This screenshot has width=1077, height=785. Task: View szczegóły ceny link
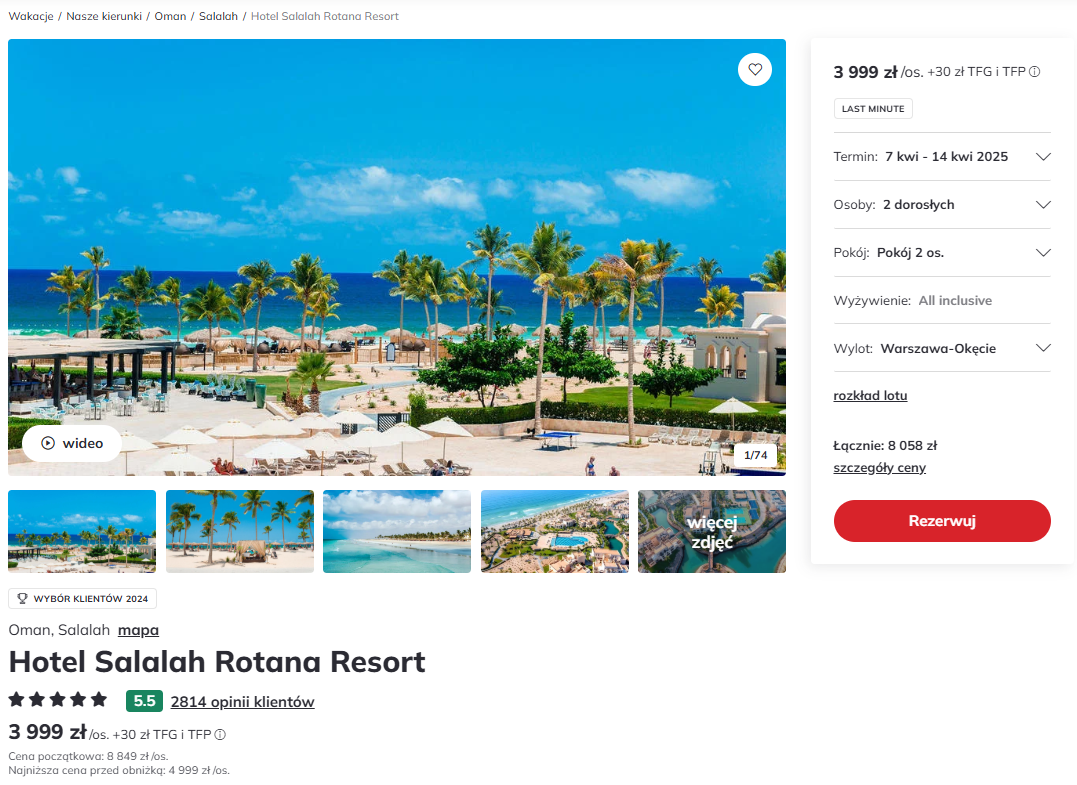(879, 468)
